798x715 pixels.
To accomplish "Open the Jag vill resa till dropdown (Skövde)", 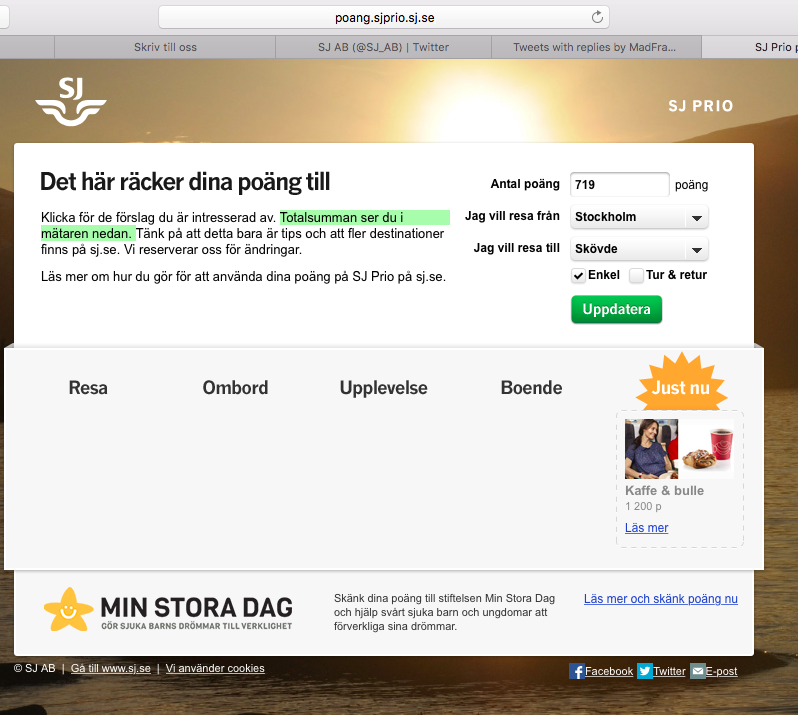I will pyautogui.click(x=639, y=249).
